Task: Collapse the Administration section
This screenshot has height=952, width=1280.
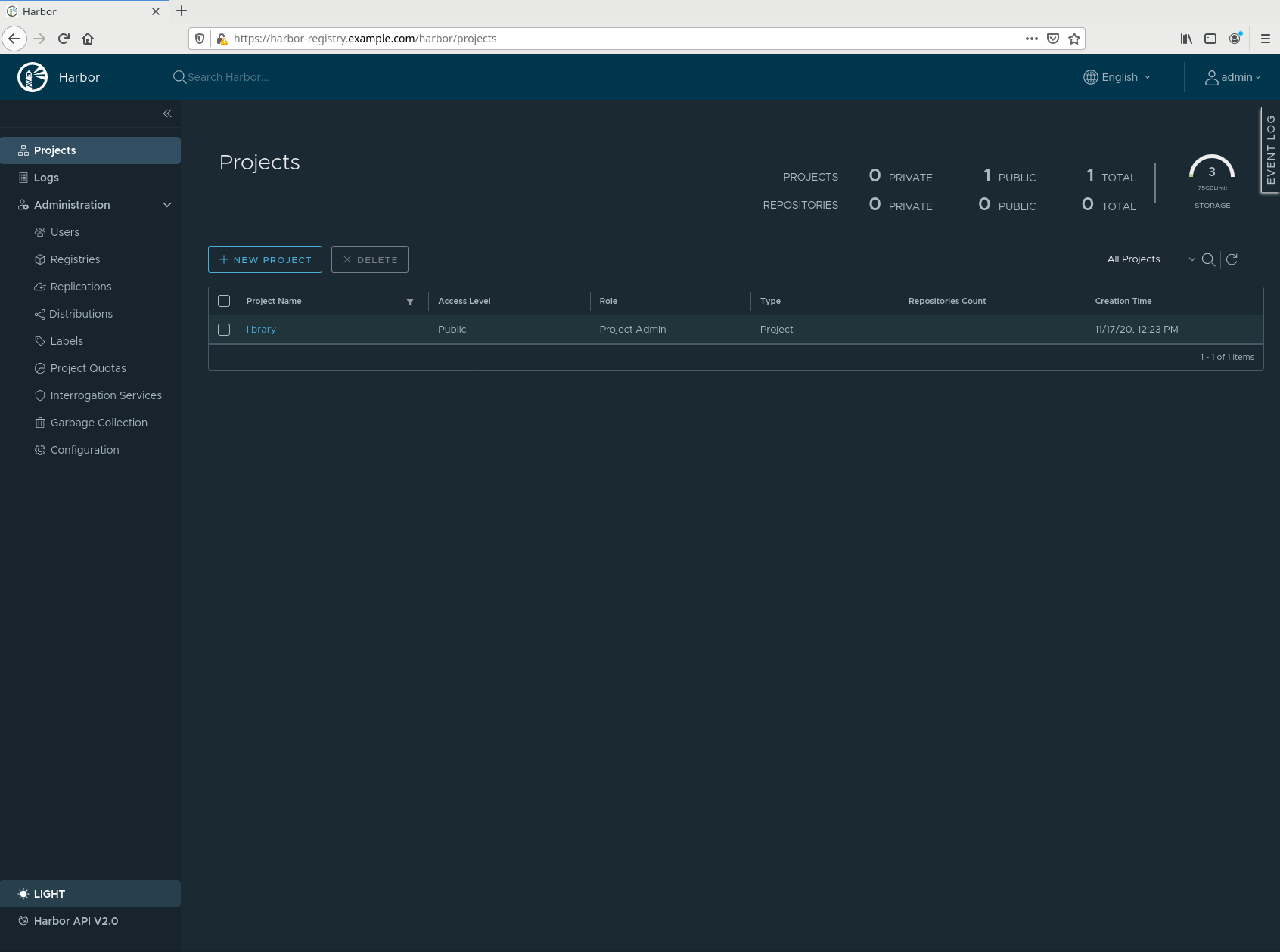Action: click(x=167, y=205)
